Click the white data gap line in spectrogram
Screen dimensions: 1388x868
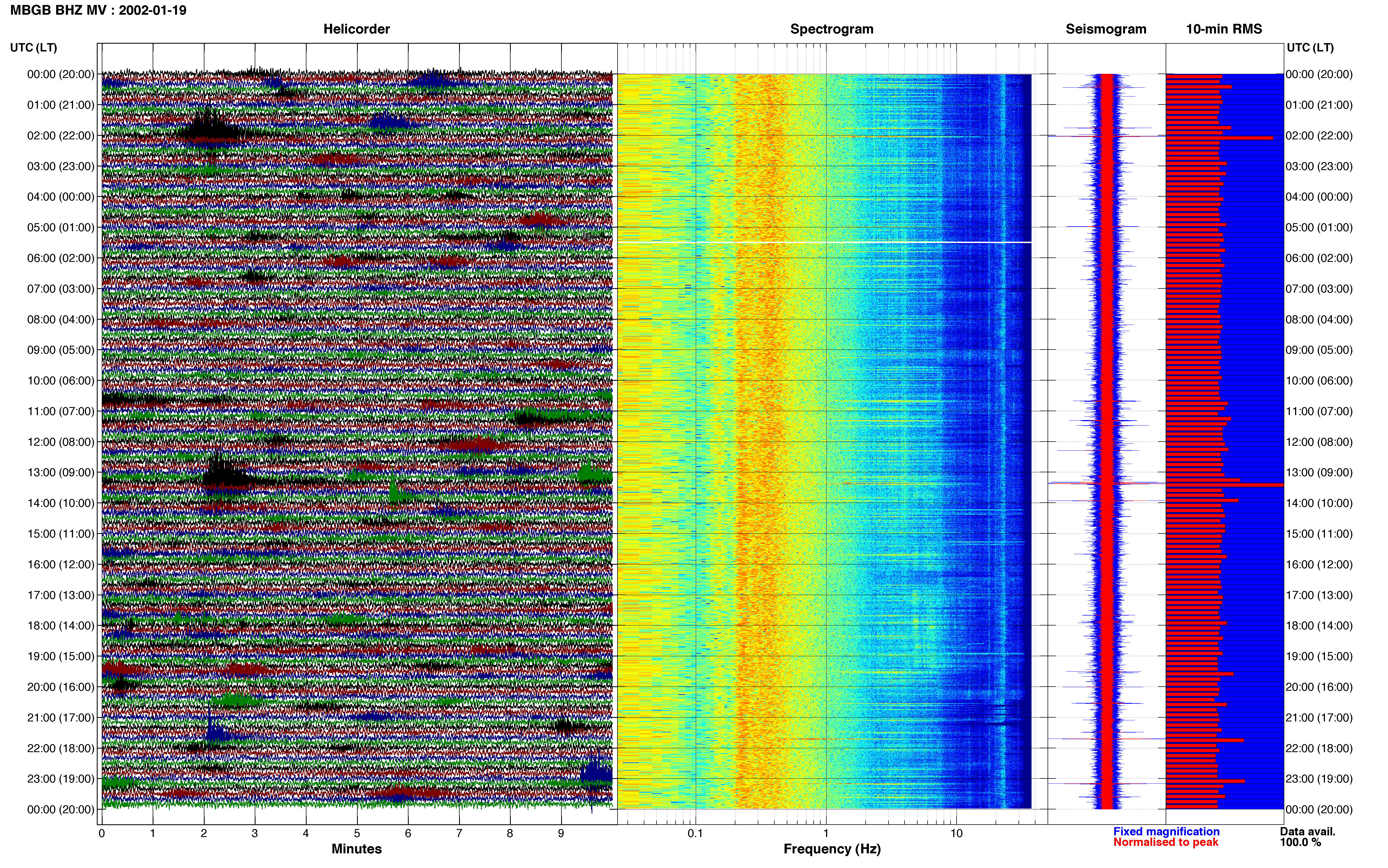click(824, 242)
